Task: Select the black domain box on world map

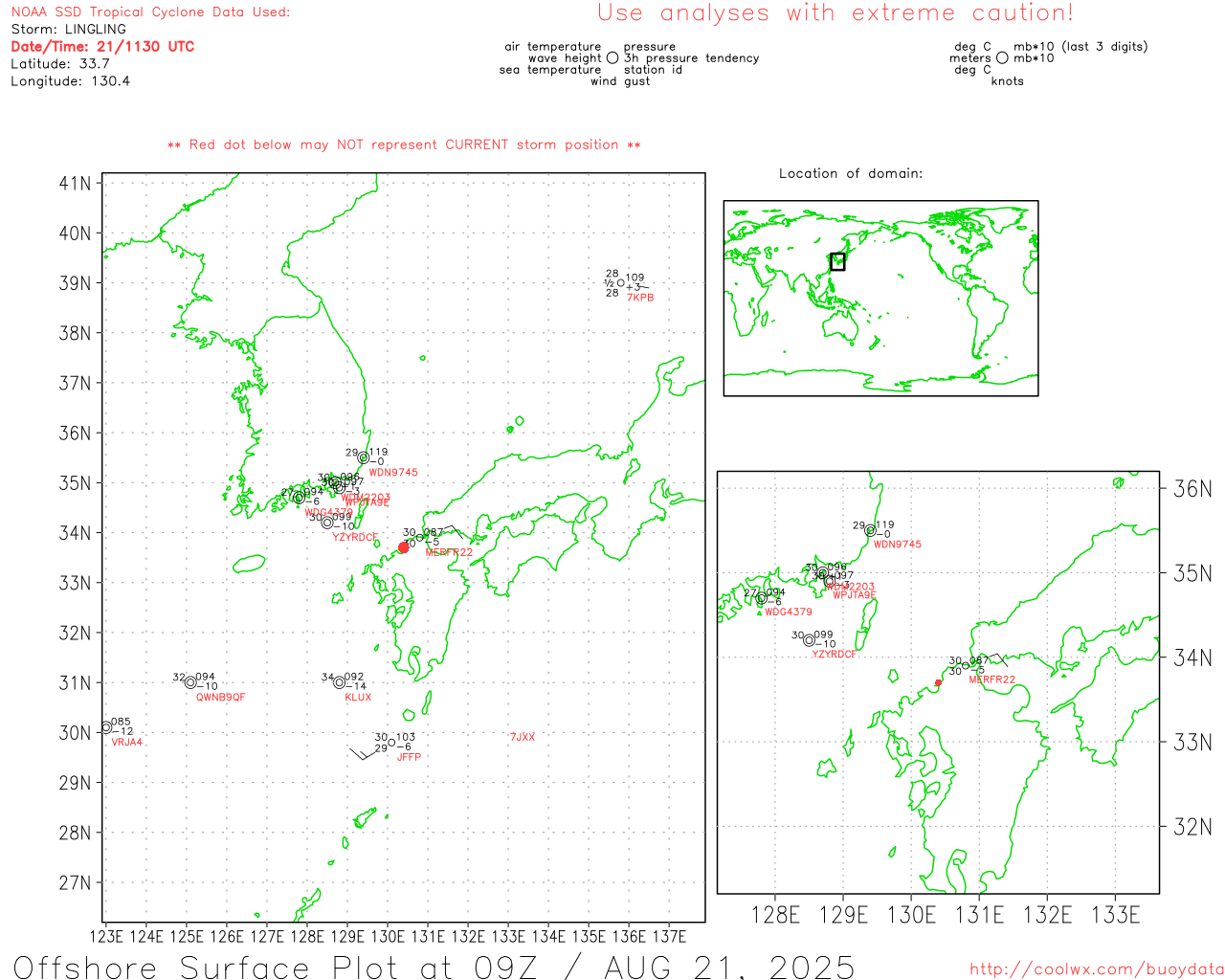Action: pyautogui.click(x=837, y=261)
